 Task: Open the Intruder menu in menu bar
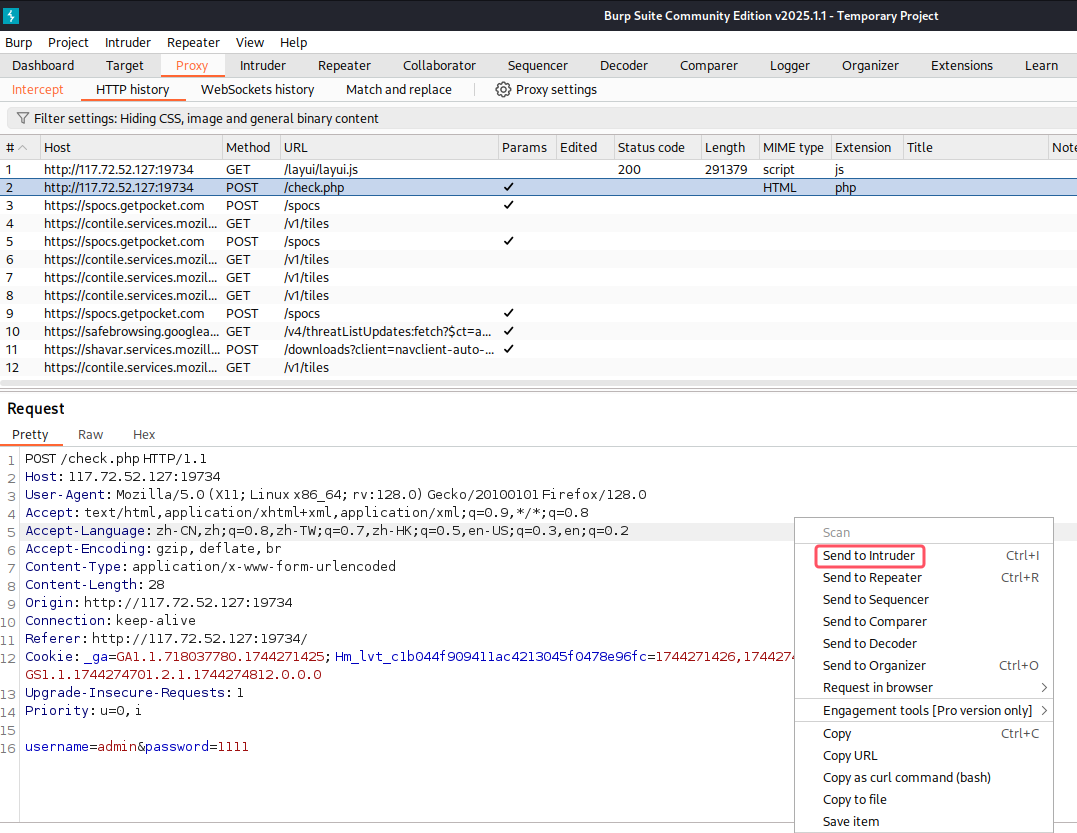128,43
